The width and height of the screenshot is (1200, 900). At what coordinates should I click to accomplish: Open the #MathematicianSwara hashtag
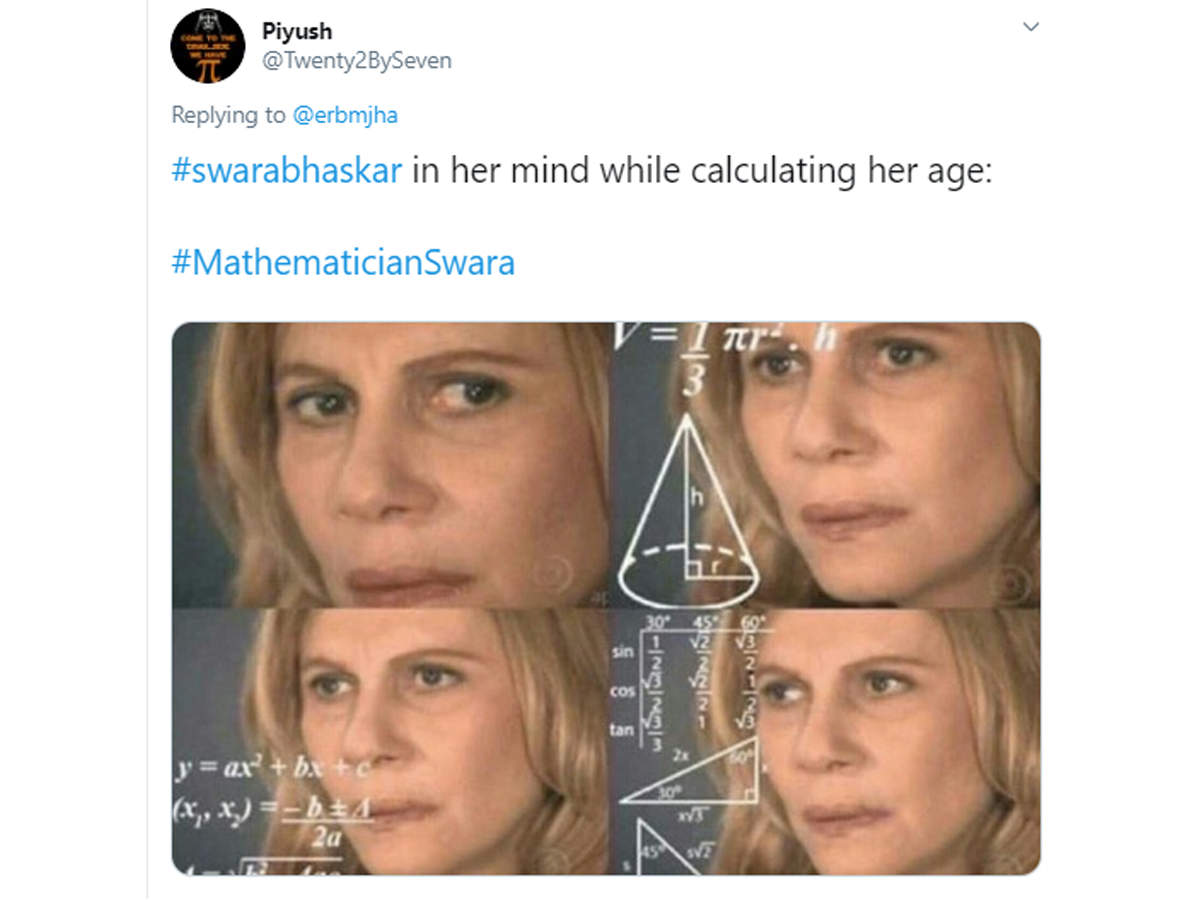click(x=343, y=263)
